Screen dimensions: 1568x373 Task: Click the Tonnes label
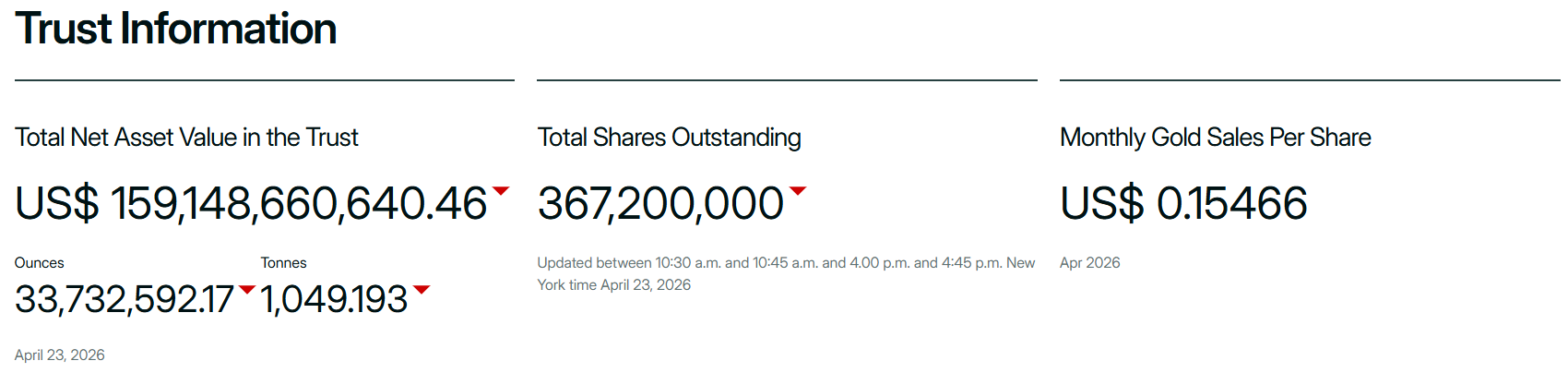[283, 263]
